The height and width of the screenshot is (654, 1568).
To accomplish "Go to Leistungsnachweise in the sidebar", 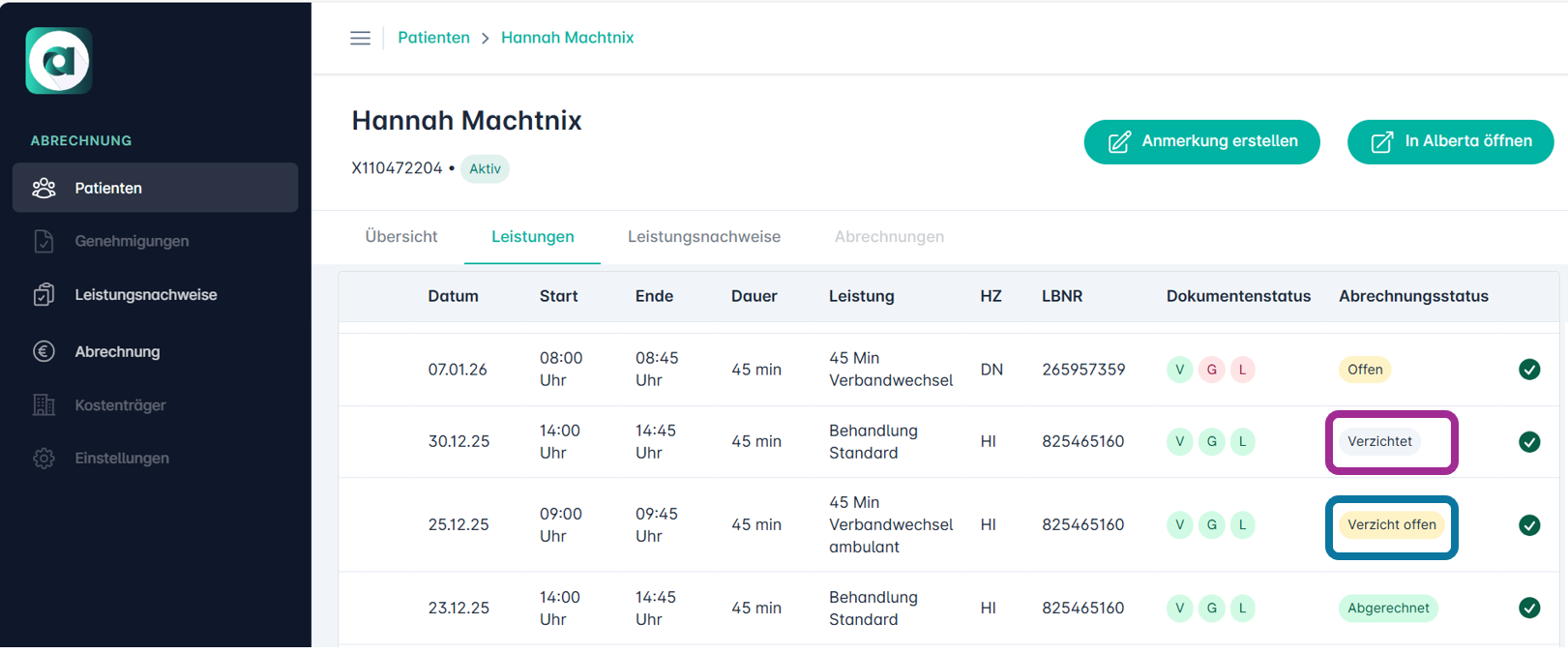I will pos(145,295).
